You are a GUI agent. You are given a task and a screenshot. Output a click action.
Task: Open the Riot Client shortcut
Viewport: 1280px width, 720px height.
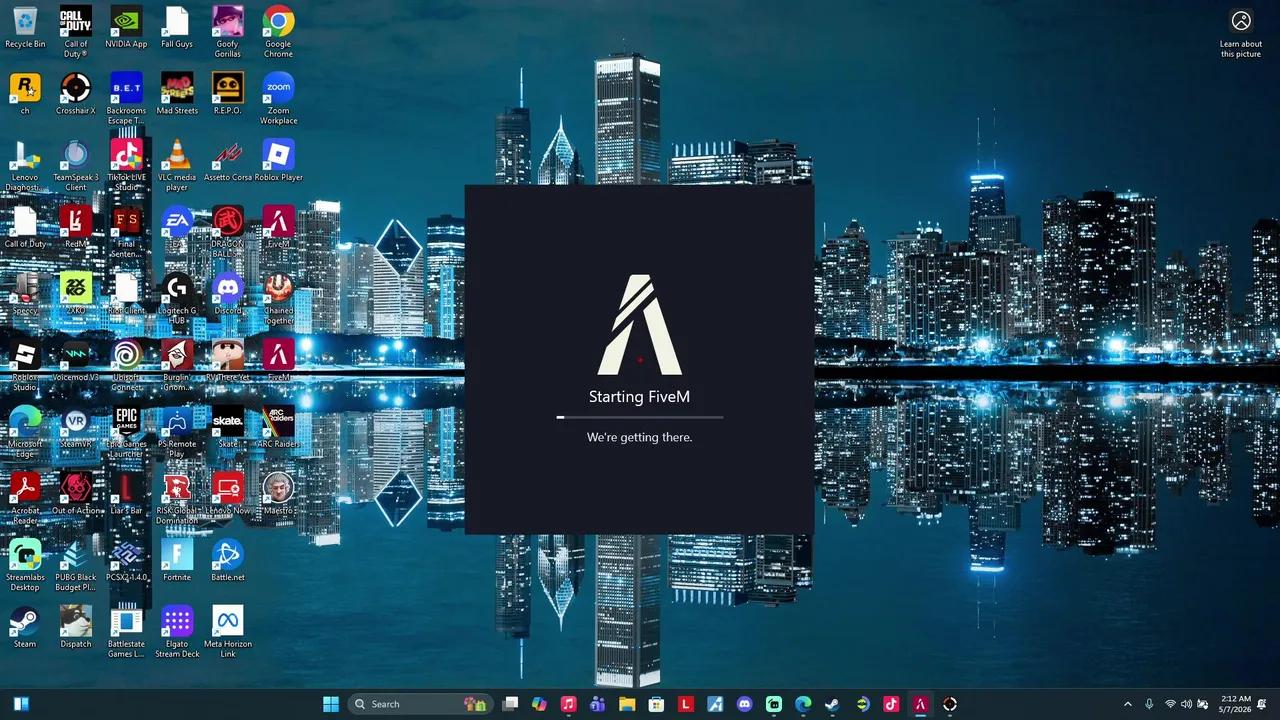click(x=126, y=294)
